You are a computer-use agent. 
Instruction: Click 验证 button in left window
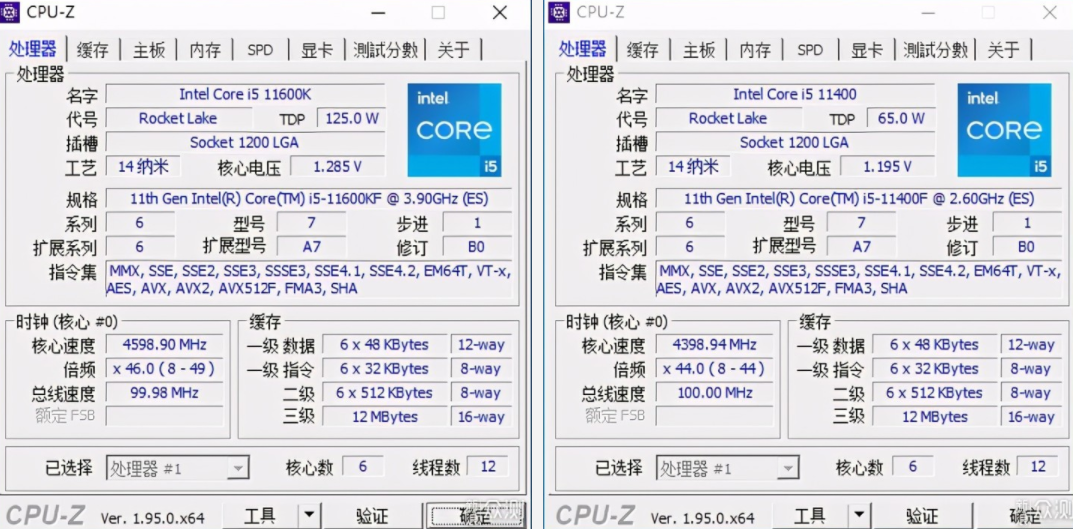[x=372, y=515]
